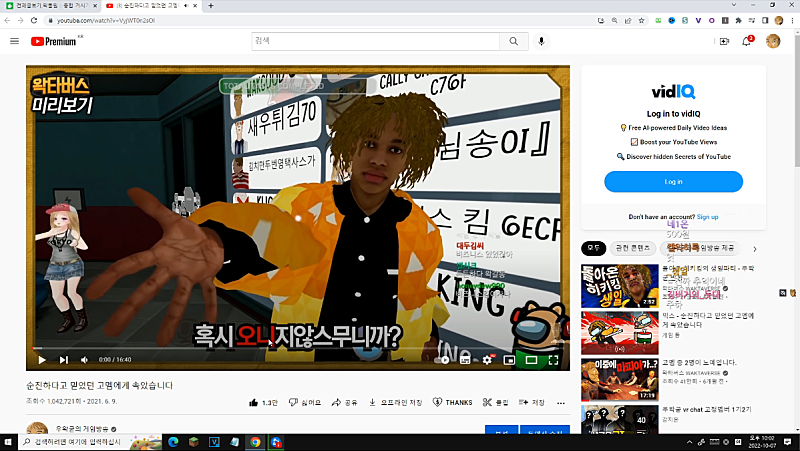Open the YouTube hamburger guide menu
800x451 pixels.
(14, 41)
